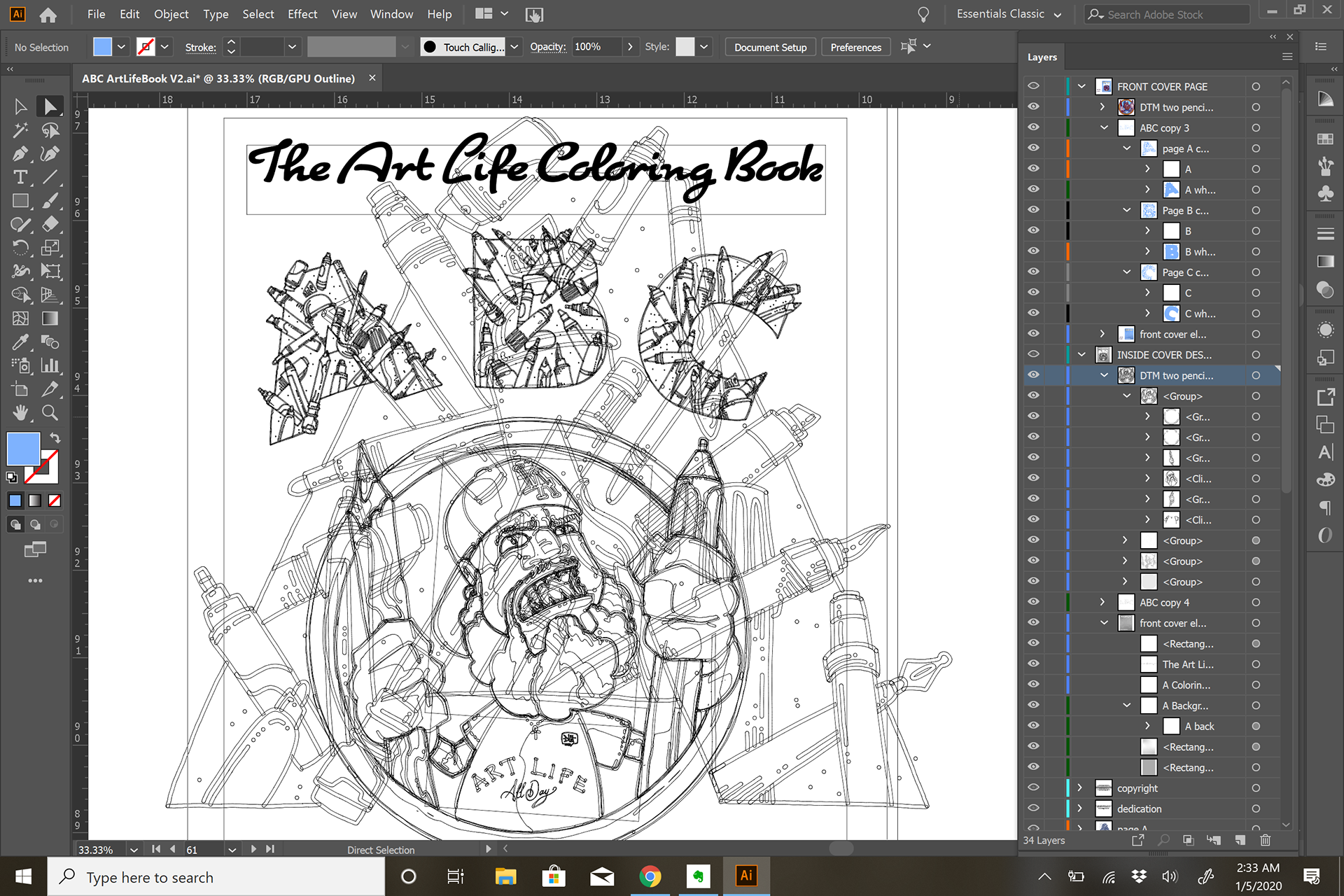Click the Document Setup button
Screen dimensions: 1344x896
point(770,47)
